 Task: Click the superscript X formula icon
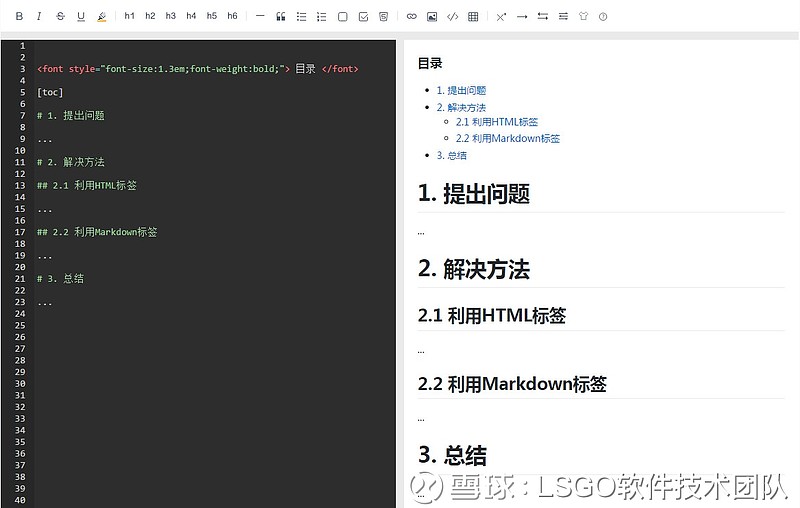pyautogui.click(x=501, y=17)
